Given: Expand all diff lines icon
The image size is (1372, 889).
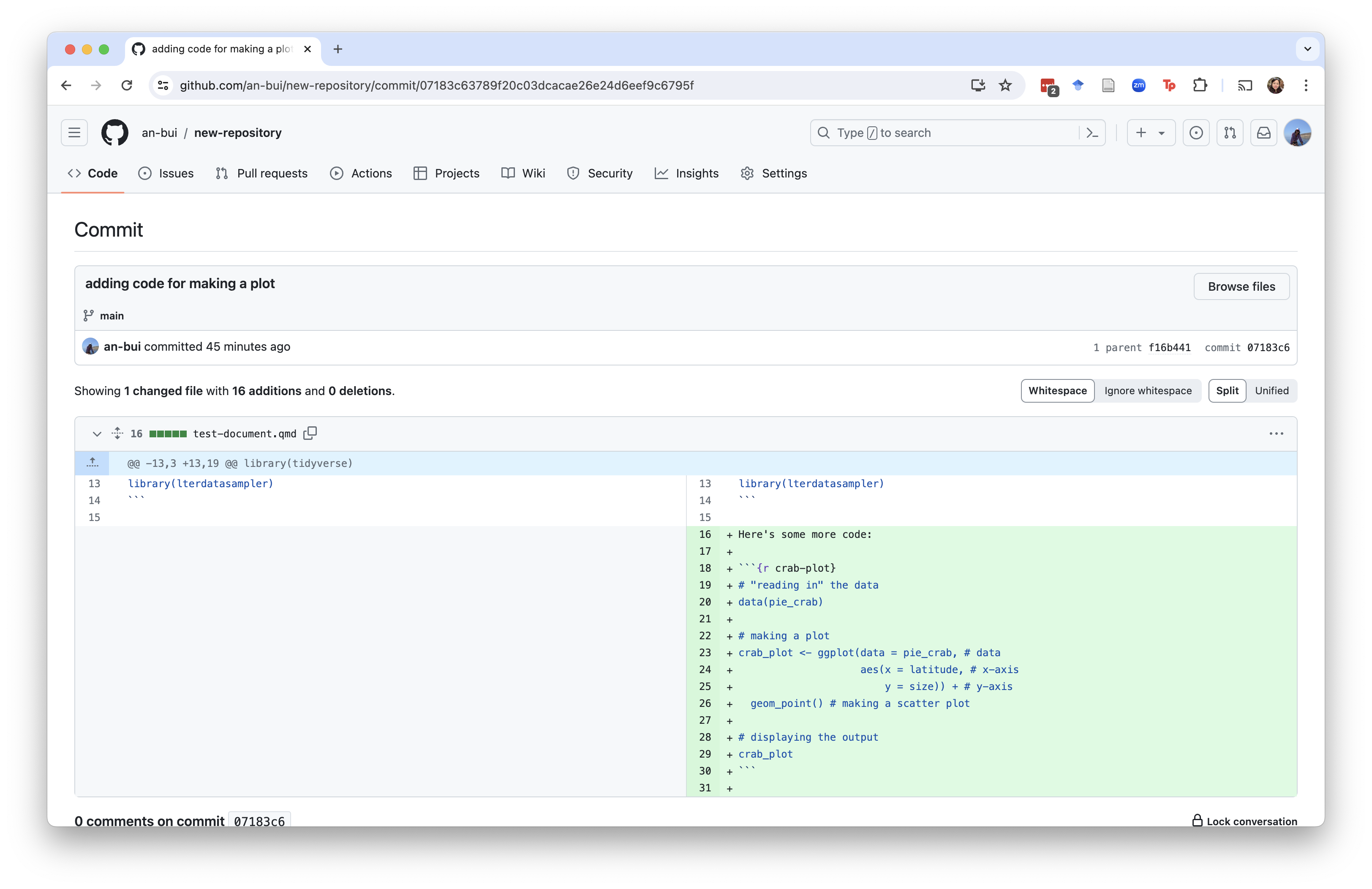Looking at the screenshot, I should click(x=117, y=433).
